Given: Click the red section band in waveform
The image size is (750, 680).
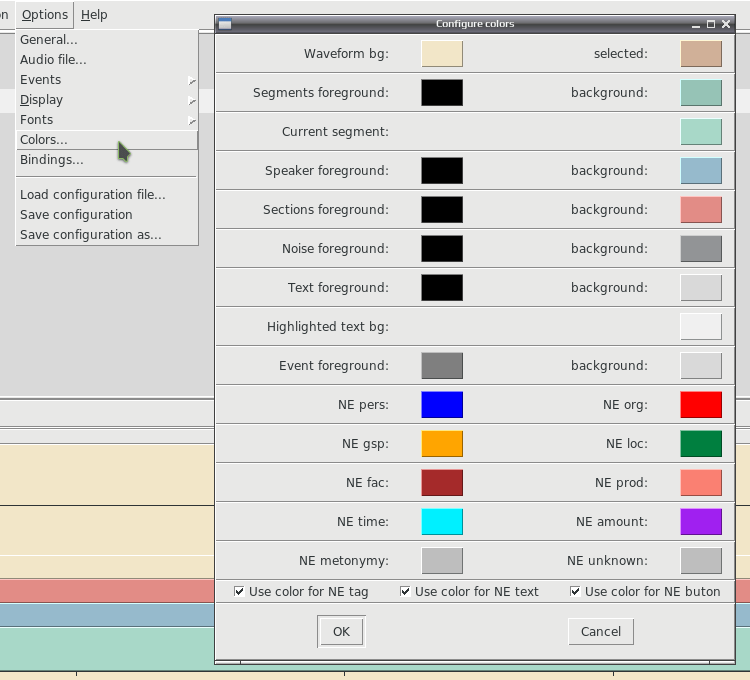Looking at the screenshot, I should [107, 591].
